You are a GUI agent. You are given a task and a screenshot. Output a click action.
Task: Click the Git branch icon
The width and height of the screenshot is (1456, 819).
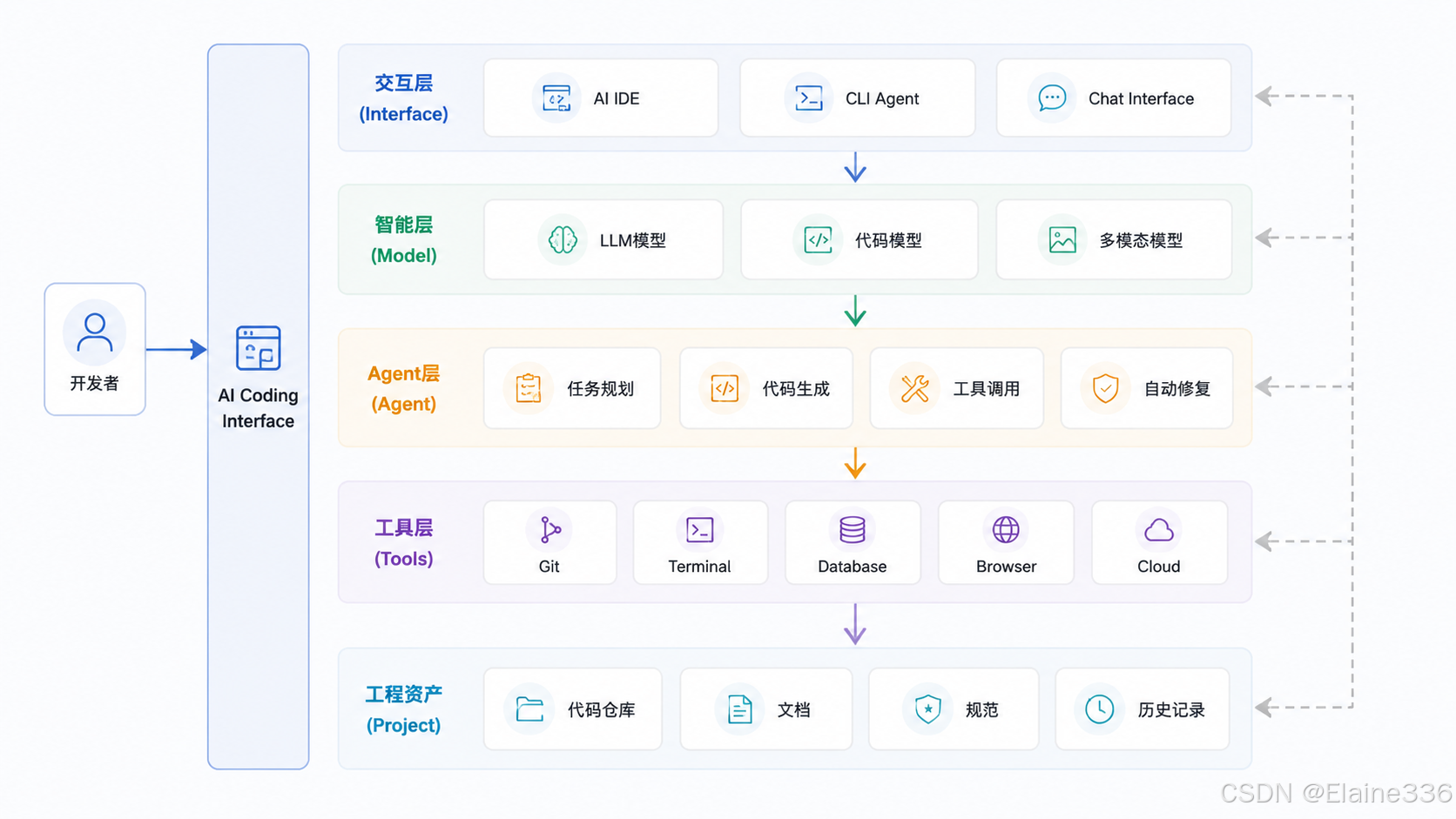point(549,529)
